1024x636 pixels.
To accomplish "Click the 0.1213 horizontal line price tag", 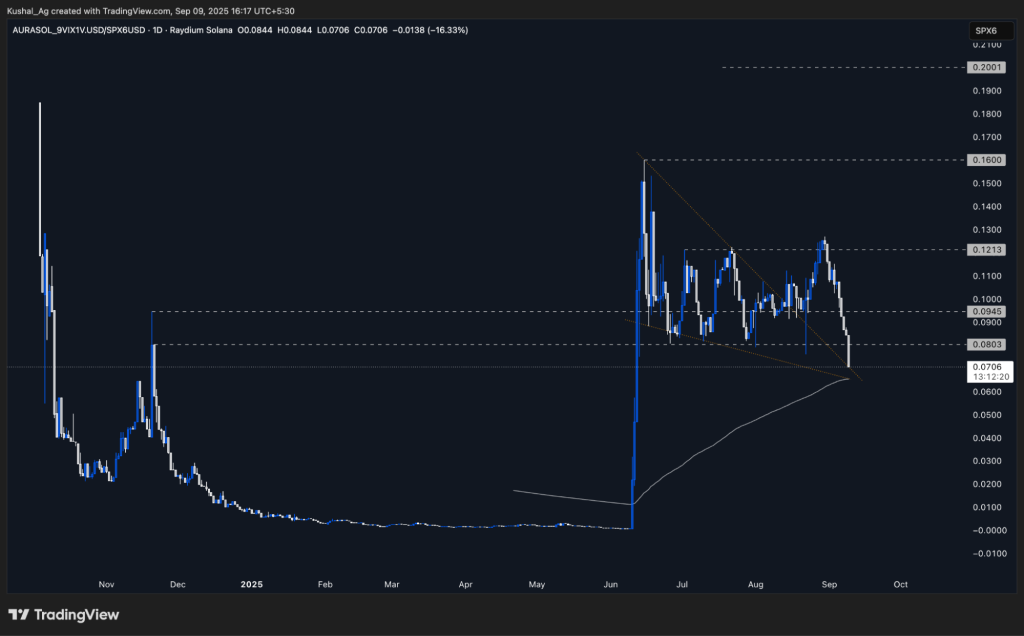I will (985, 249).
